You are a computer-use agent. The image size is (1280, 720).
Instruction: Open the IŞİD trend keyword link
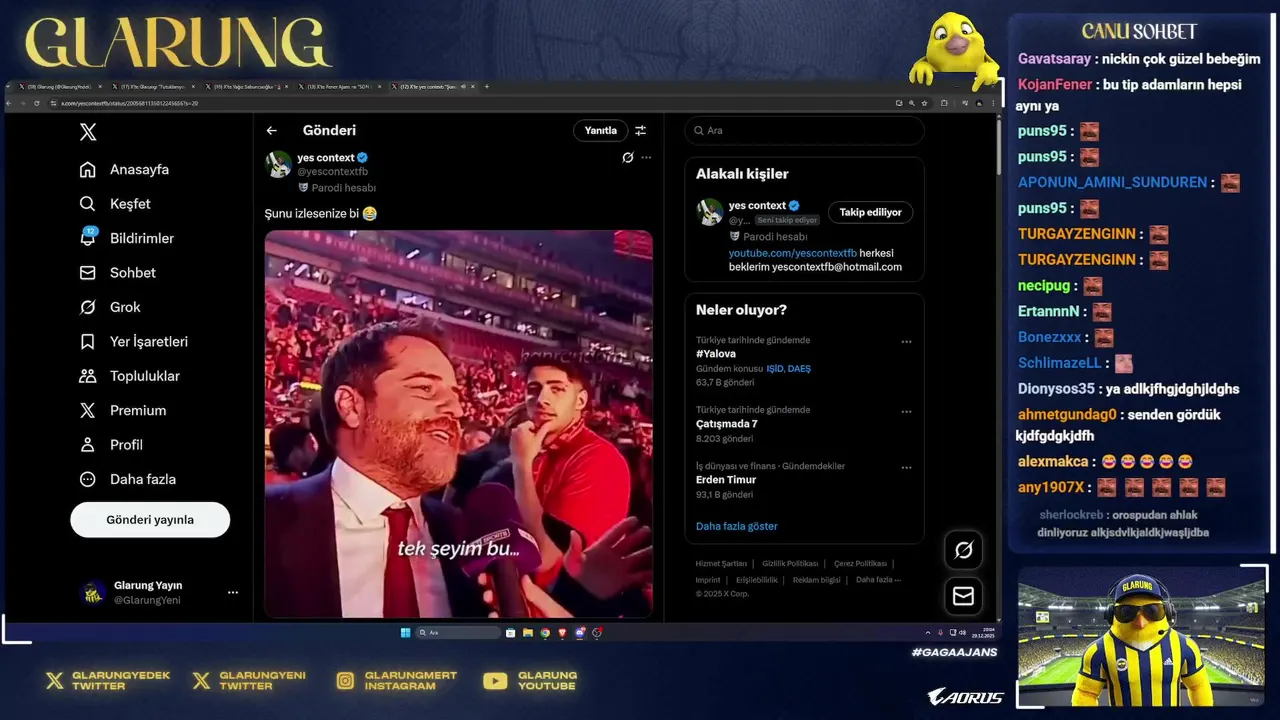click(775, 369)
